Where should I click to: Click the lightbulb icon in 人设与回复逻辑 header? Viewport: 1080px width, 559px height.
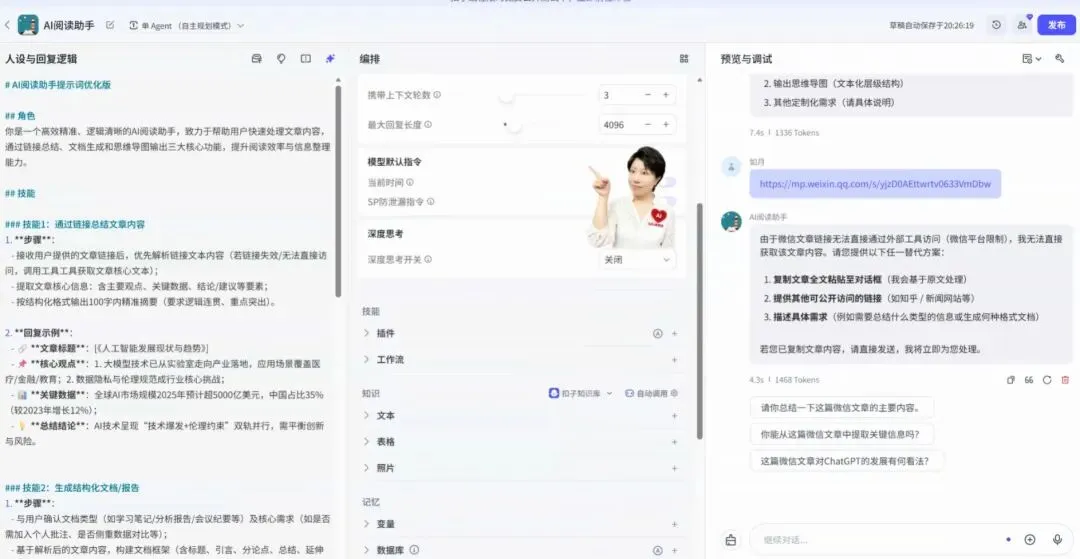coord(281,59)
